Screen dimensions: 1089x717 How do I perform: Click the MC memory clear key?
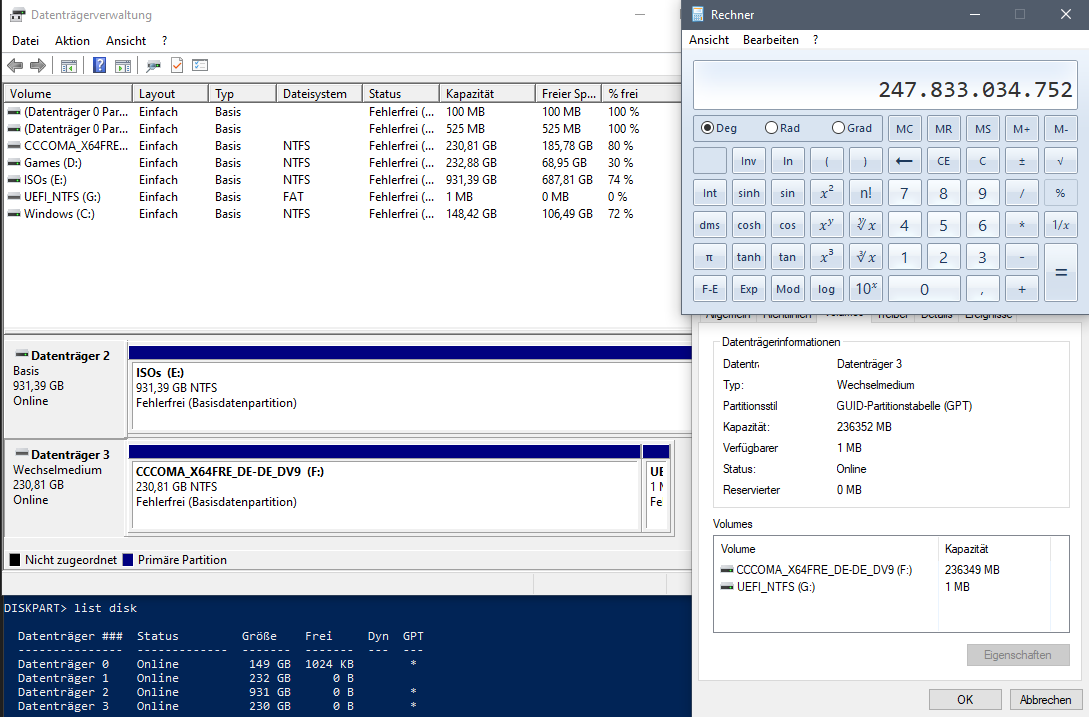click(904, 129)
